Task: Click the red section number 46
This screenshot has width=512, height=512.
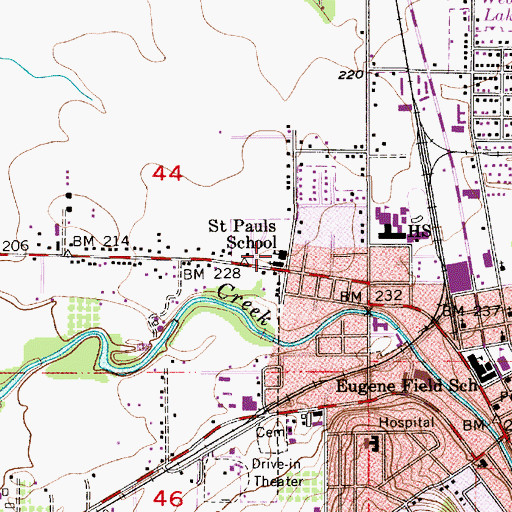Action: pyautogui.click(x=168, y=499)
